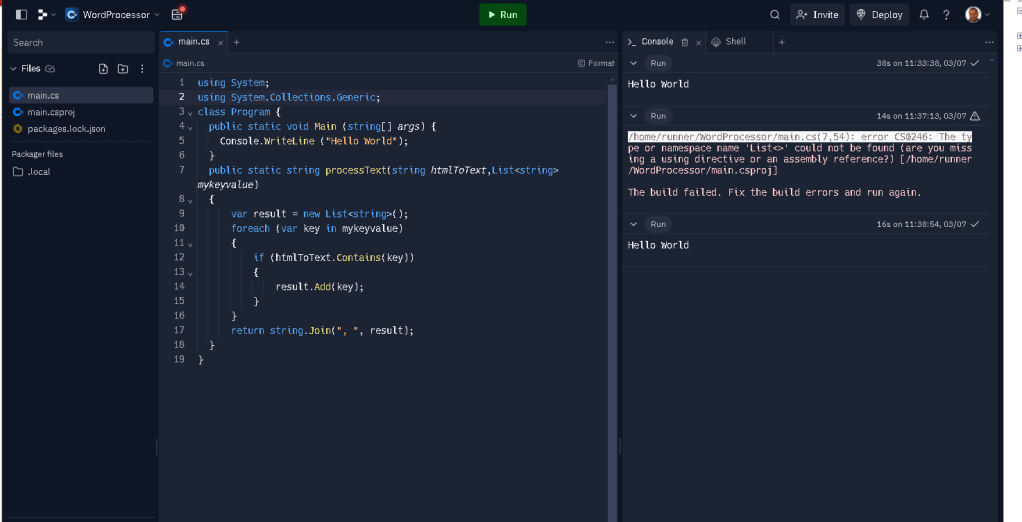The width and height of the screenshot is (1022, 522).
Task: Open the .local folder
Action: pos(81,171)
